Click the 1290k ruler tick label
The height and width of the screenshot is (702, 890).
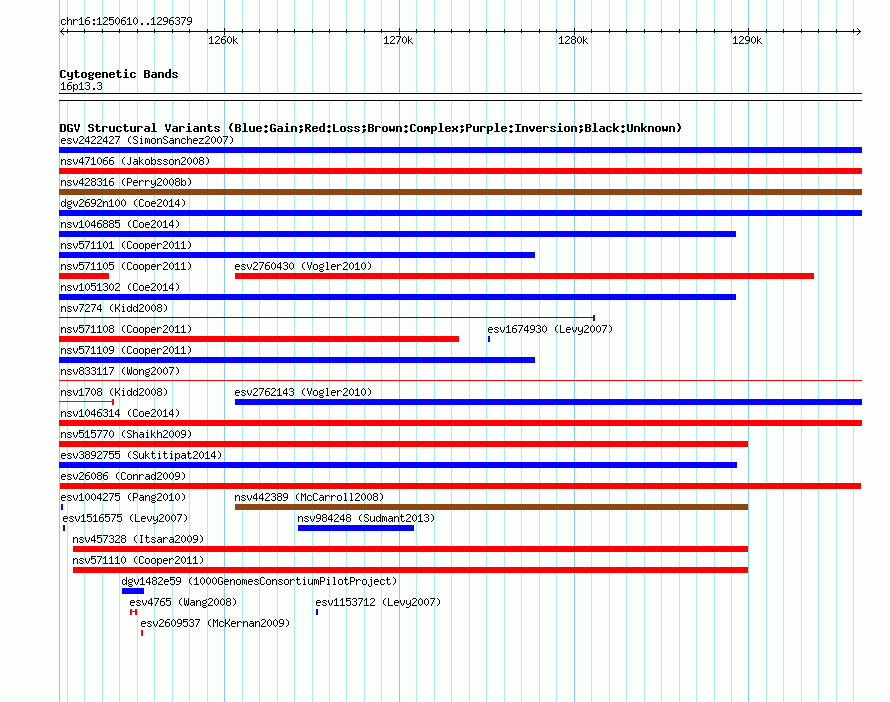pos(747,40)
